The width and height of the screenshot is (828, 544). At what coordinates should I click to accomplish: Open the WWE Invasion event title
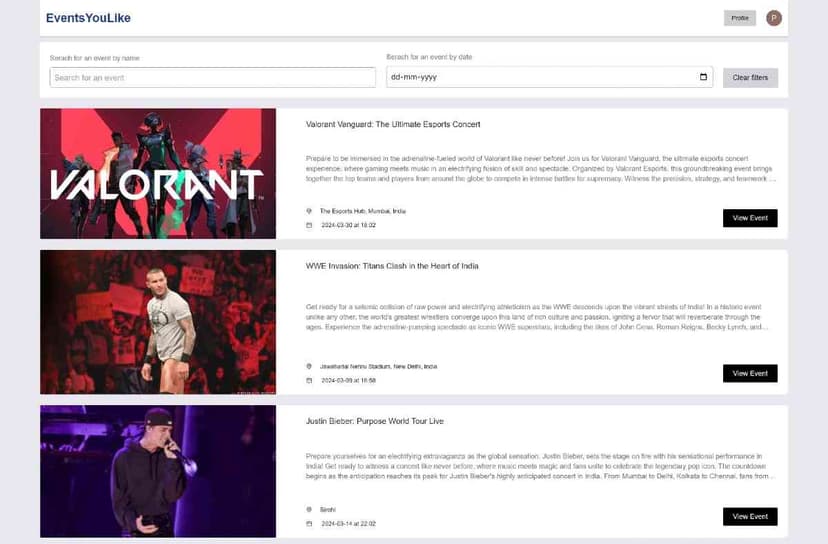(x=392, y=266)
